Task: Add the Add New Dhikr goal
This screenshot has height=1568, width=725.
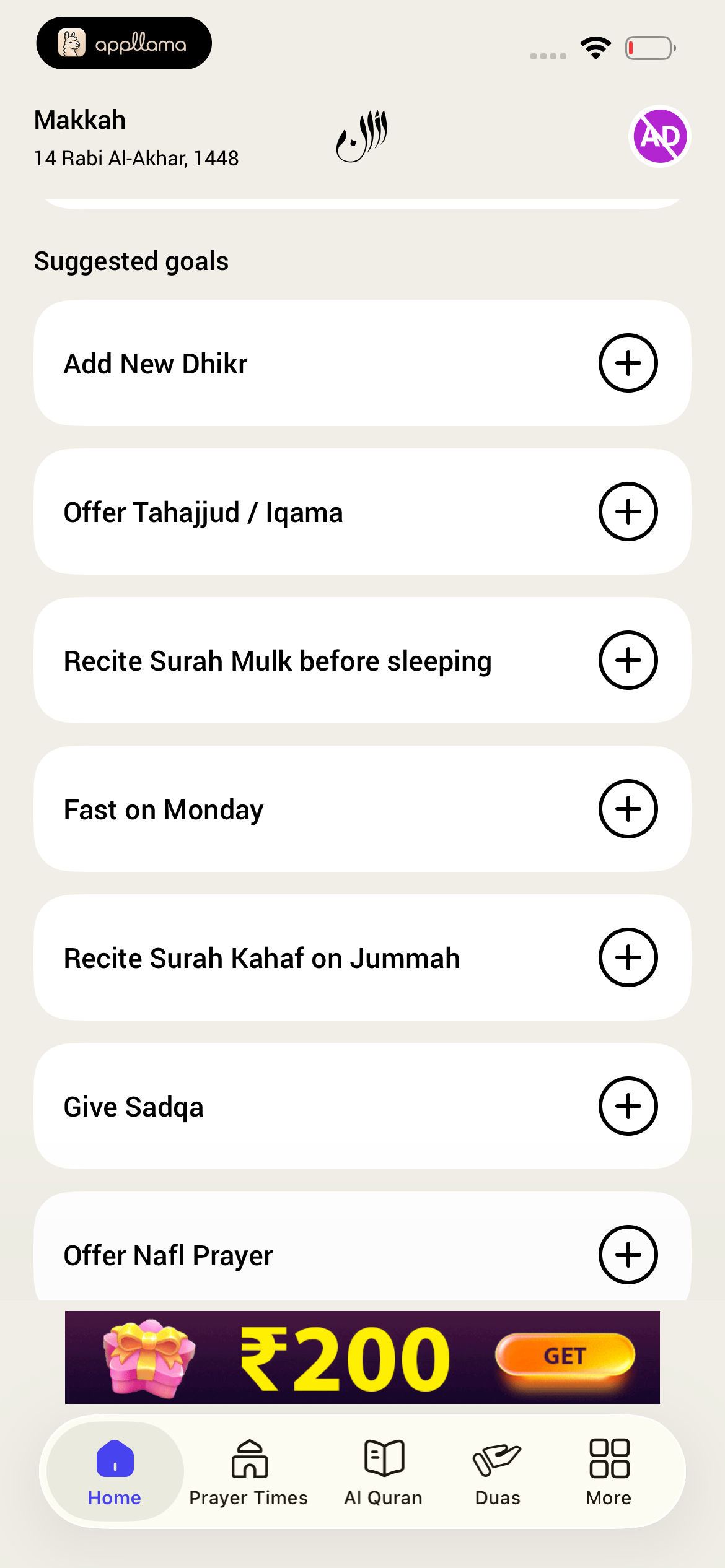Action: pos(628,363)
